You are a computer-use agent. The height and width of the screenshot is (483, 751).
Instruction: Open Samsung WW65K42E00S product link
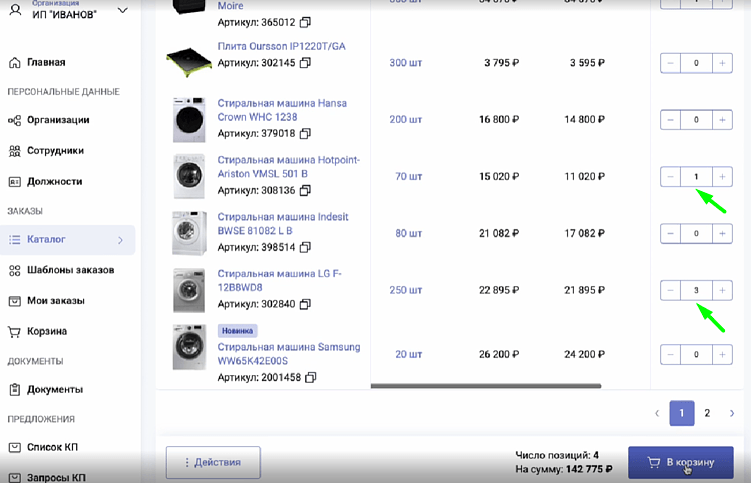(289, 354)
